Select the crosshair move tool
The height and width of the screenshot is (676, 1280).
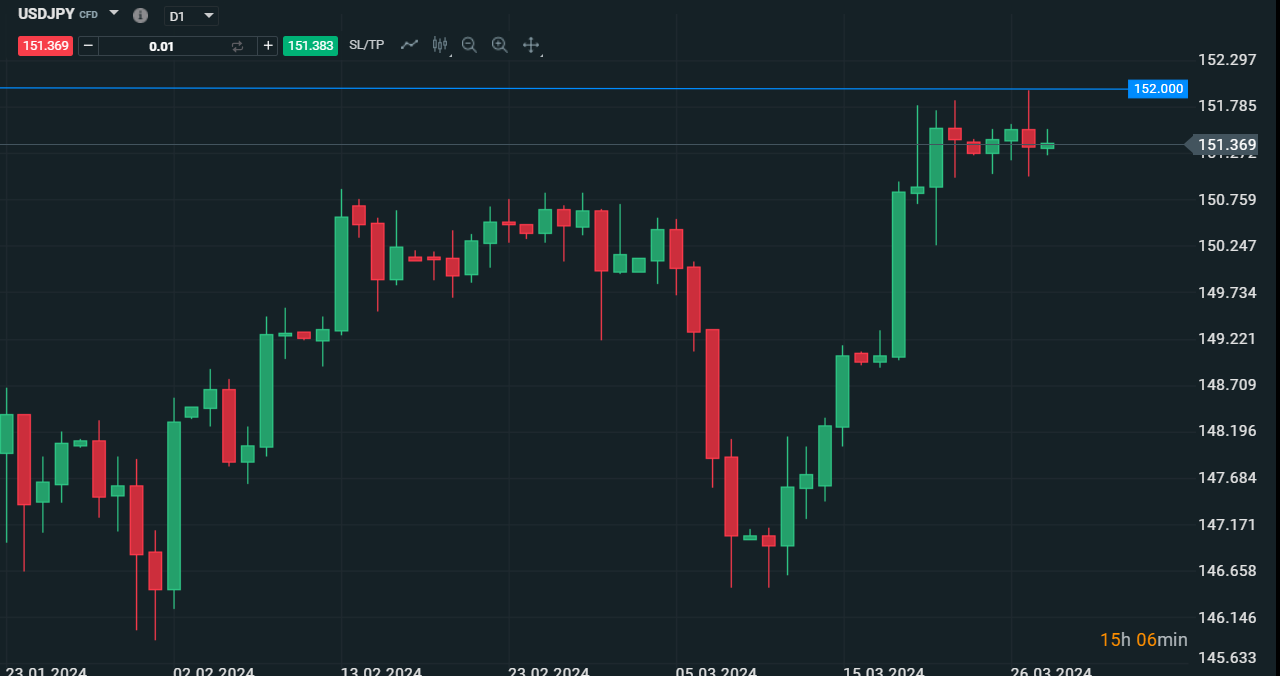pyautogui.click(x=531, y=45)
